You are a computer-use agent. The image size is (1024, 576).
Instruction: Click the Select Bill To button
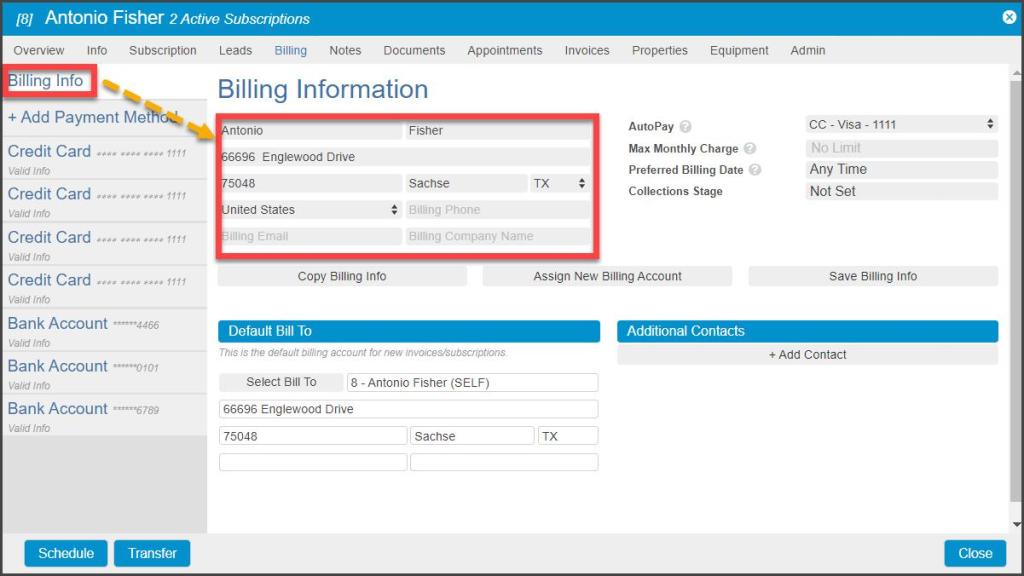[281, 382]
